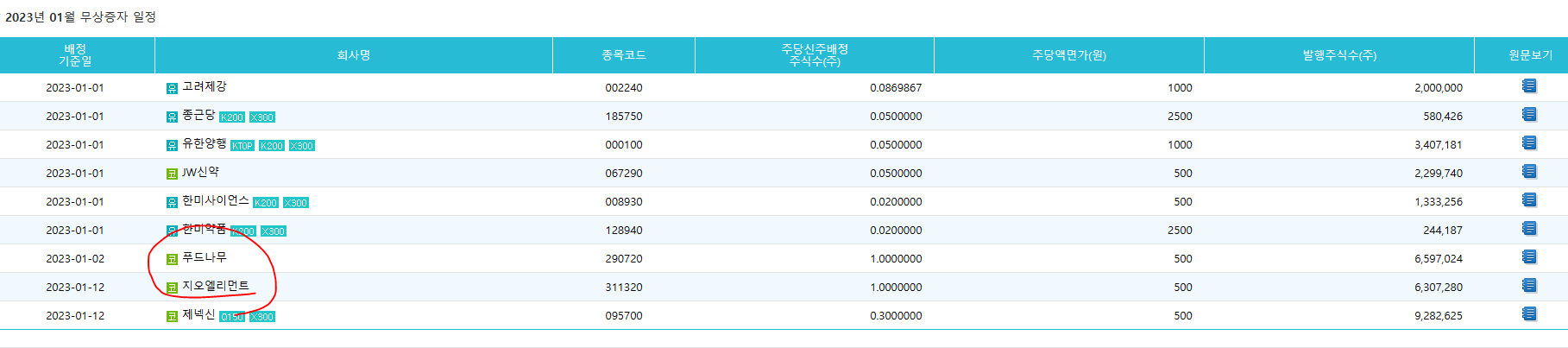This screenshot has width=1568, height=348.
Task: Click stock code 290720
Action: pyautogui.click(x=624, y=259)
